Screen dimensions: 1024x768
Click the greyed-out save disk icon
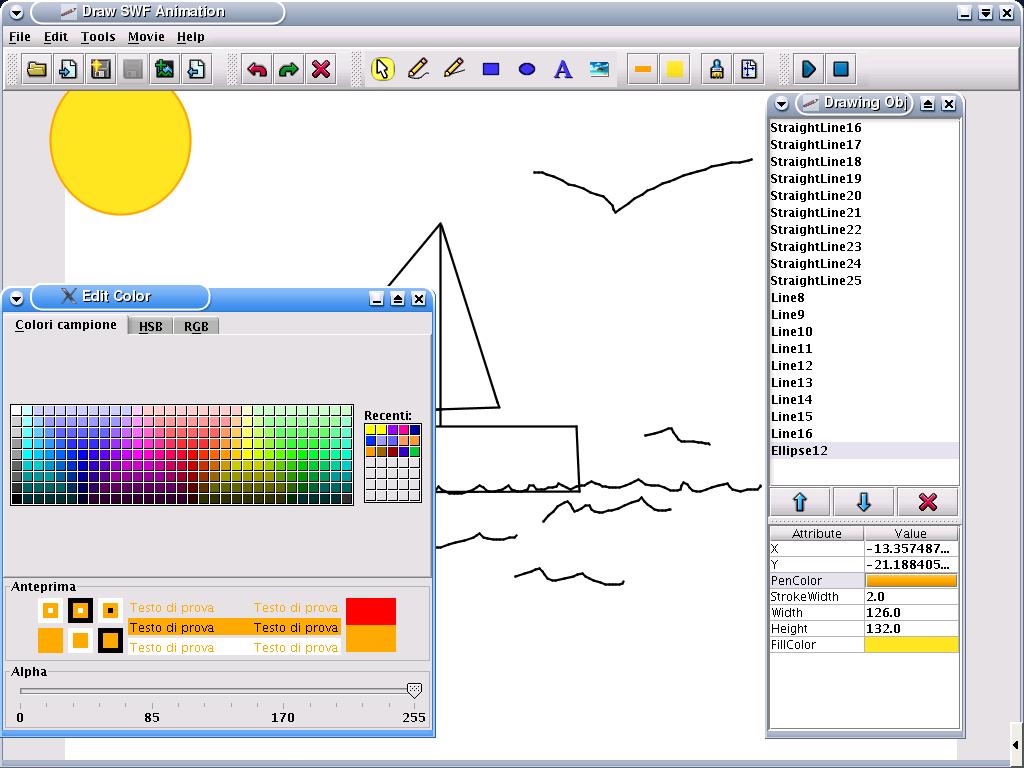(x=133, y=69)
